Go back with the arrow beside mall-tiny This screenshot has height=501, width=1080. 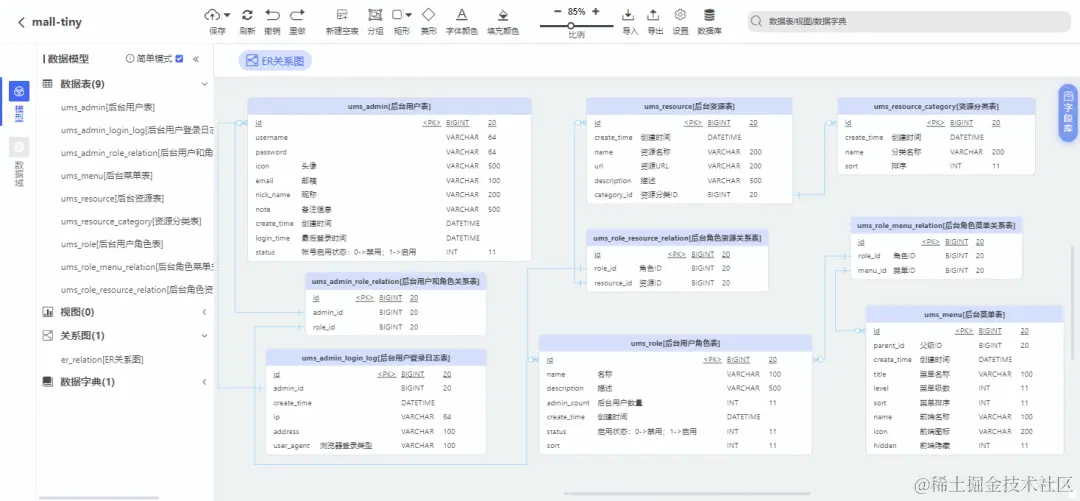[x=21, y=22]
